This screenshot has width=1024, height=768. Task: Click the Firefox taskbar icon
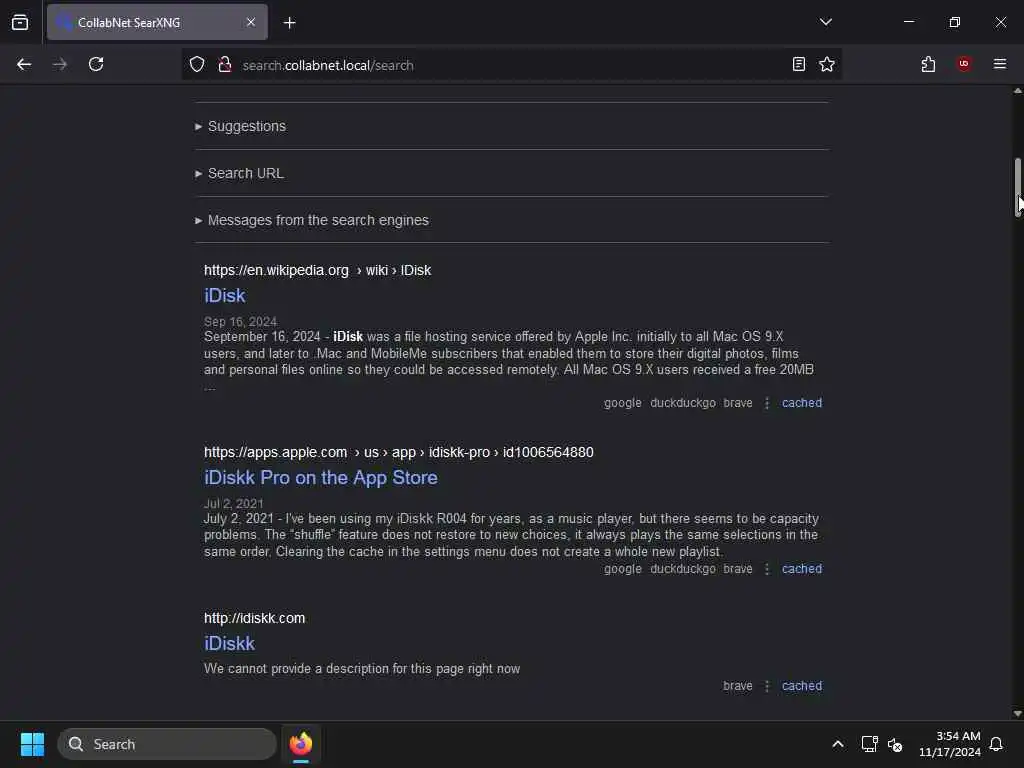pyautogui.click(x=301, y=744)
